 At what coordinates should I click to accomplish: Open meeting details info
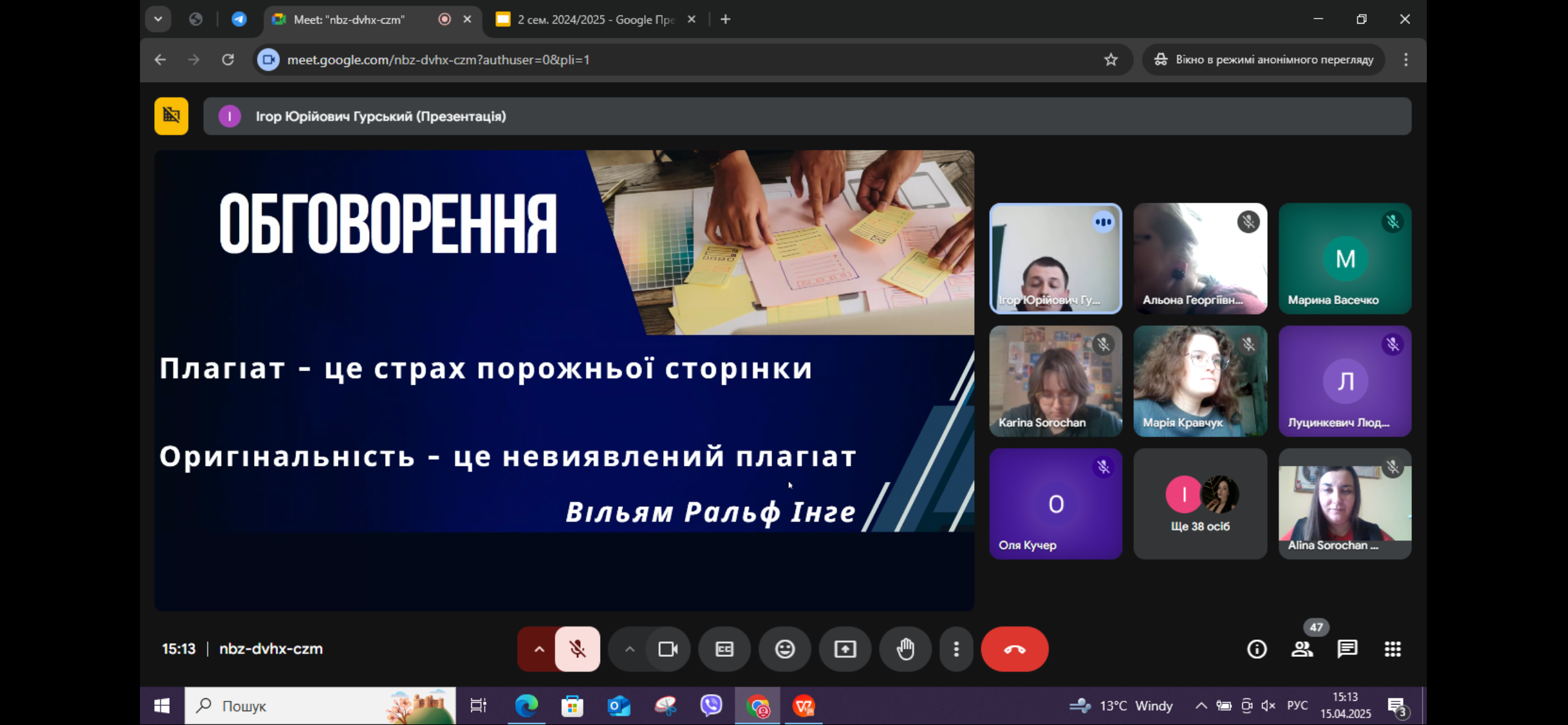(1257, 649)
